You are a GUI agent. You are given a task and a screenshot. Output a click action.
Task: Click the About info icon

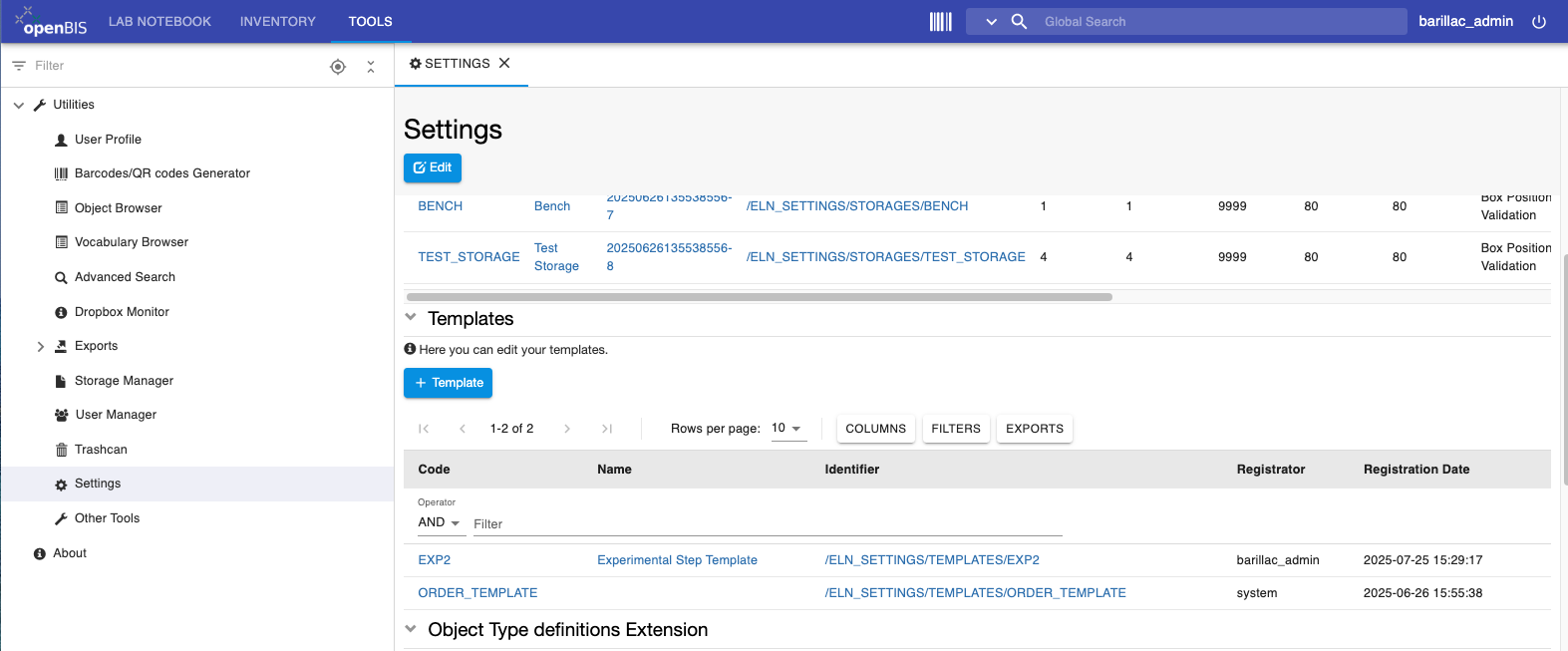(40, 553)
